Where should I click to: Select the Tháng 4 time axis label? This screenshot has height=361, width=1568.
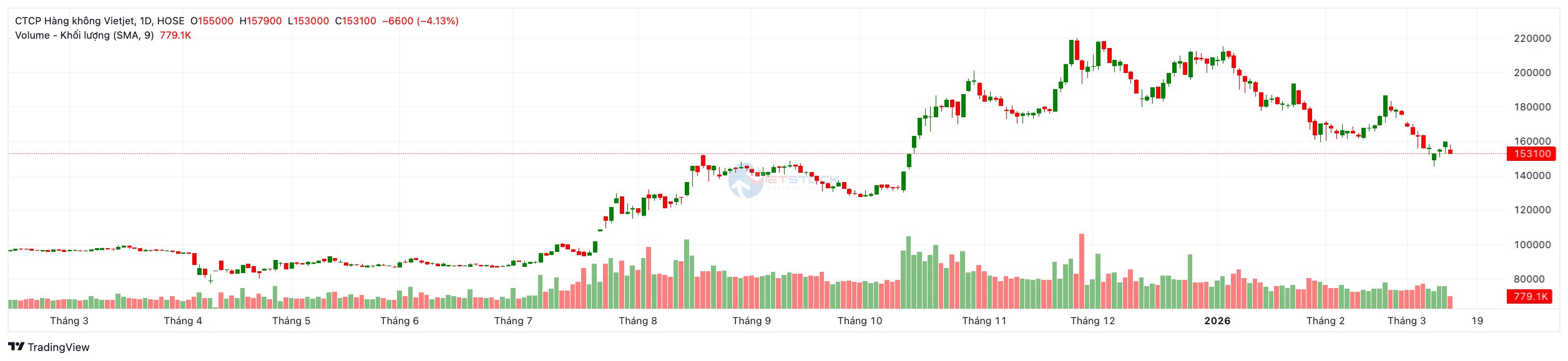[183, 321]
